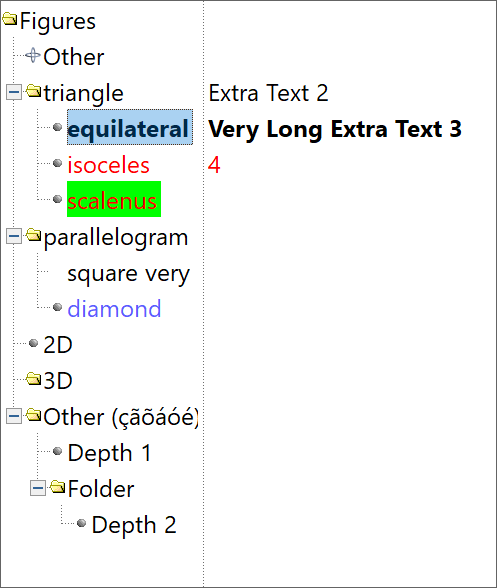The image size is (497, 588).
Task: Click the bullet icon beside Depth 2
Action: pos(81,523)
